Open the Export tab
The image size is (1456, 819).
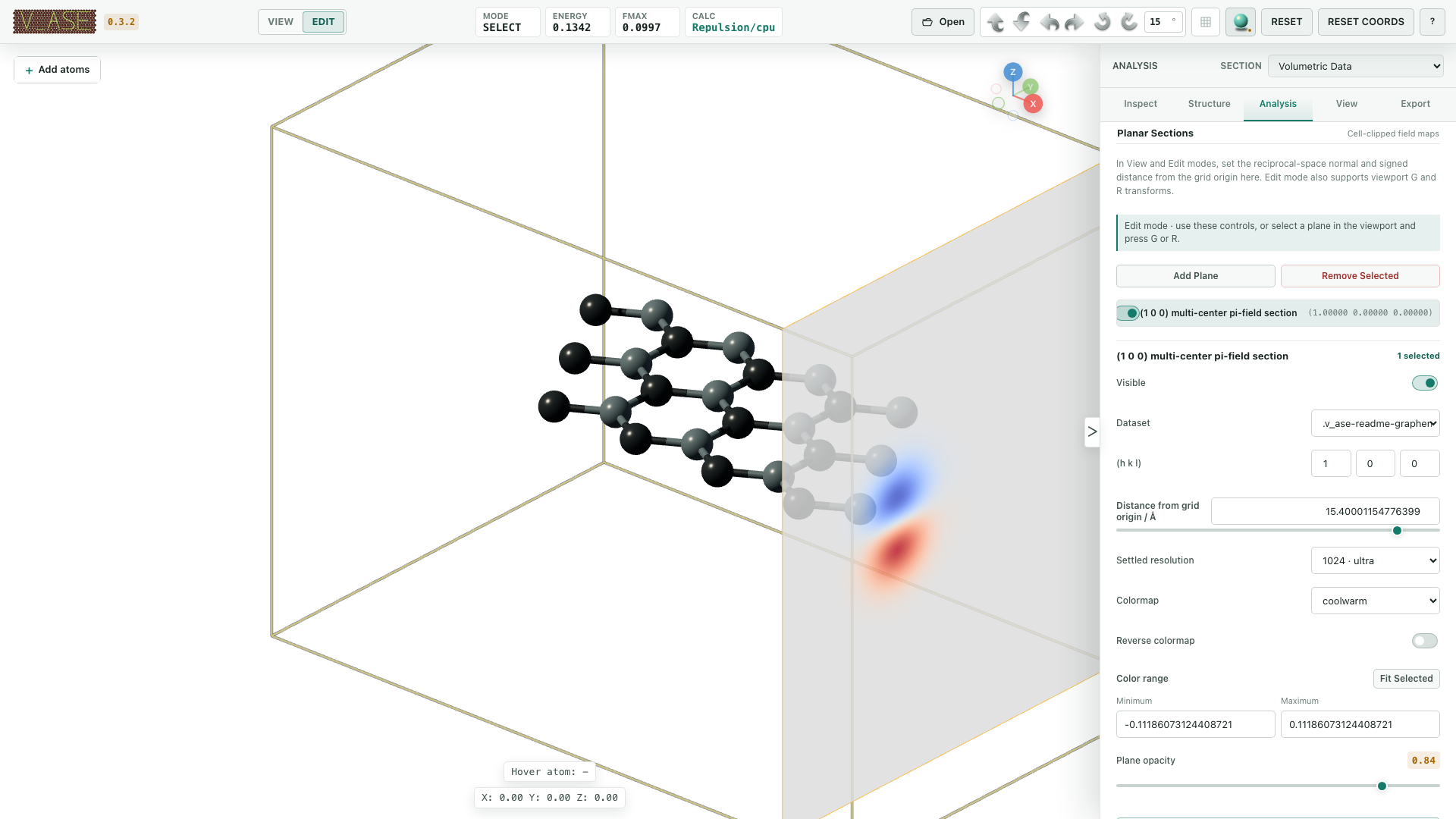coord(1415,104)
